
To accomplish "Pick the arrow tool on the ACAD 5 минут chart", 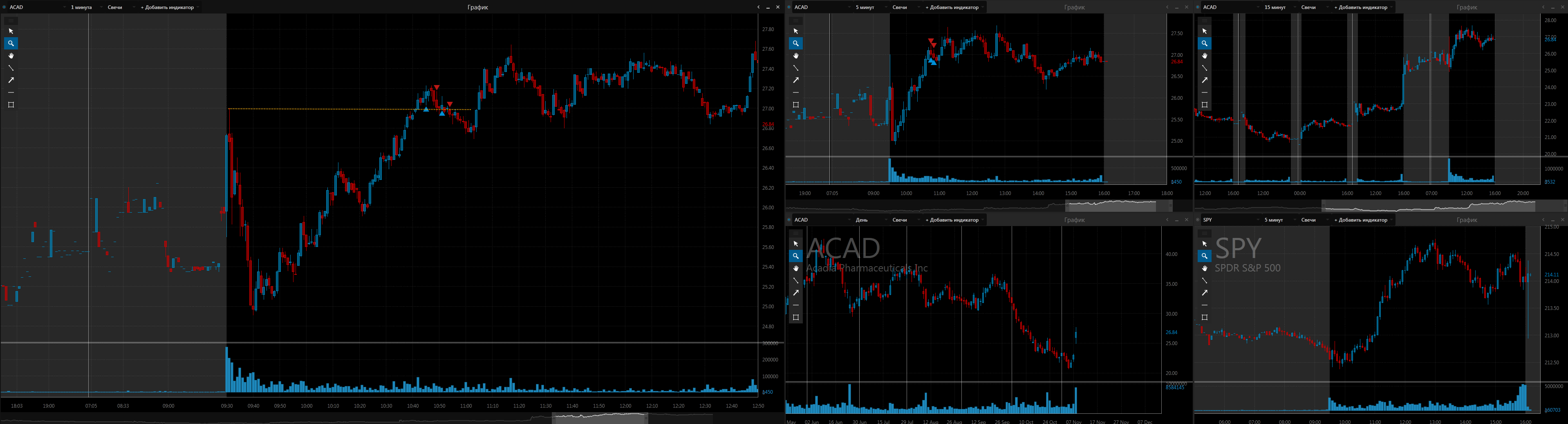I will pyautogui.click(x=795, y=80).
